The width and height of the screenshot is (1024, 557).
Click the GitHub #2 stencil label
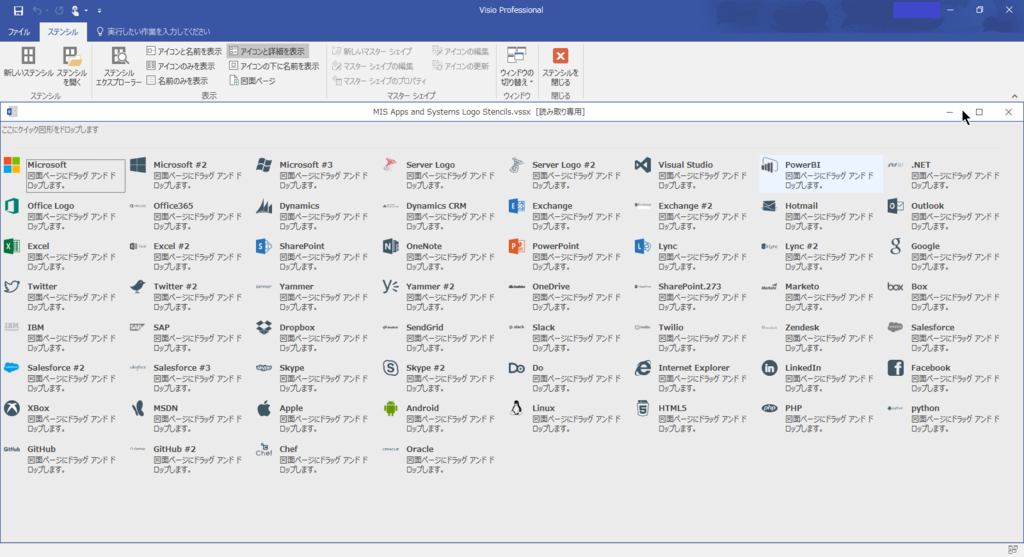point(174,449)
